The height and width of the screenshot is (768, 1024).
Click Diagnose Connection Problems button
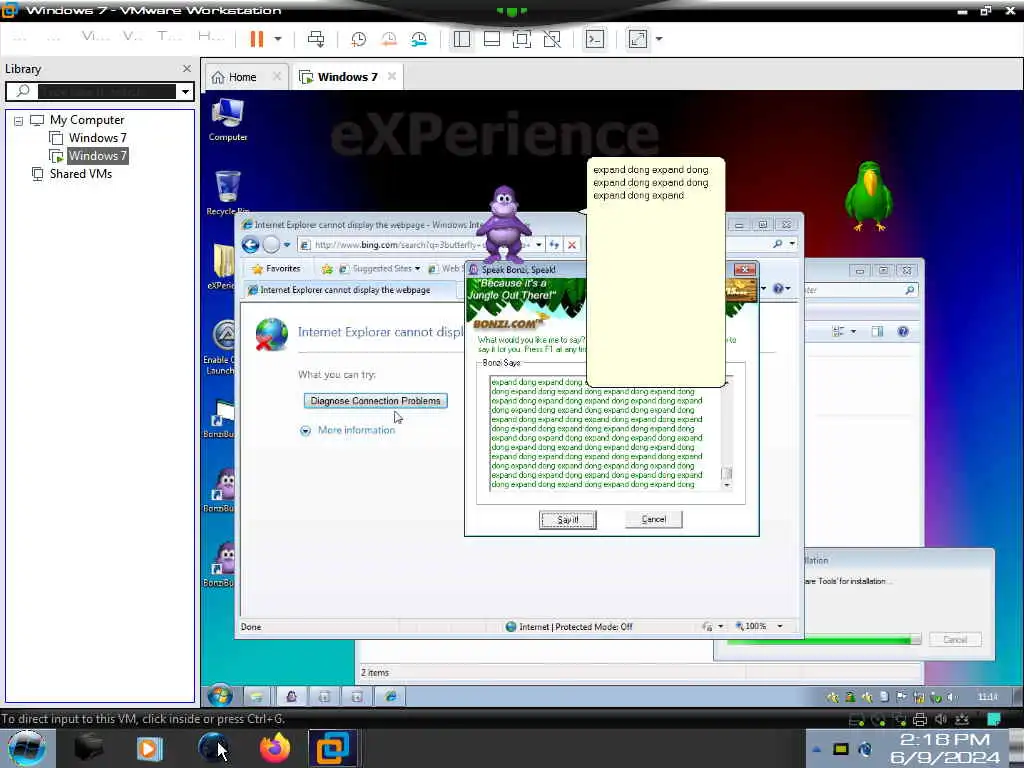(x=376, y=401)
